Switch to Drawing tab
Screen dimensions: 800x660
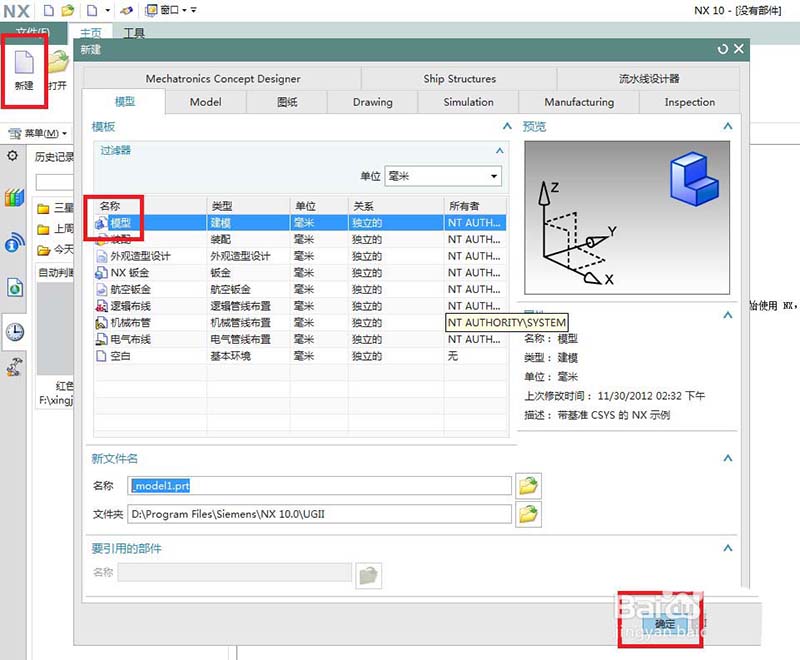point(372,102)
